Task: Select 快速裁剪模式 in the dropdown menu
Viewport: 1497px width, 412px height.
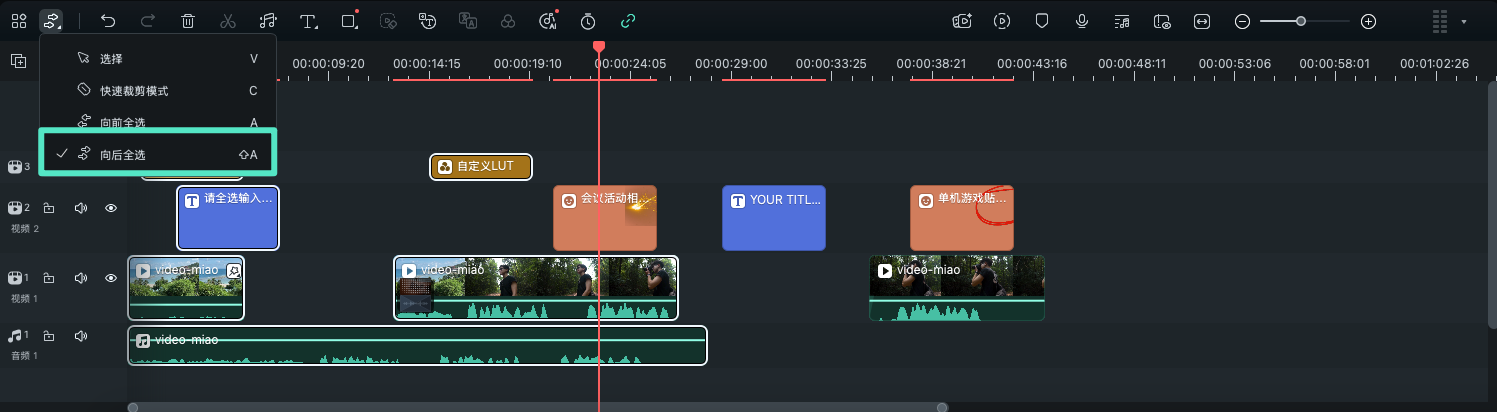Action: coord(134,91)
